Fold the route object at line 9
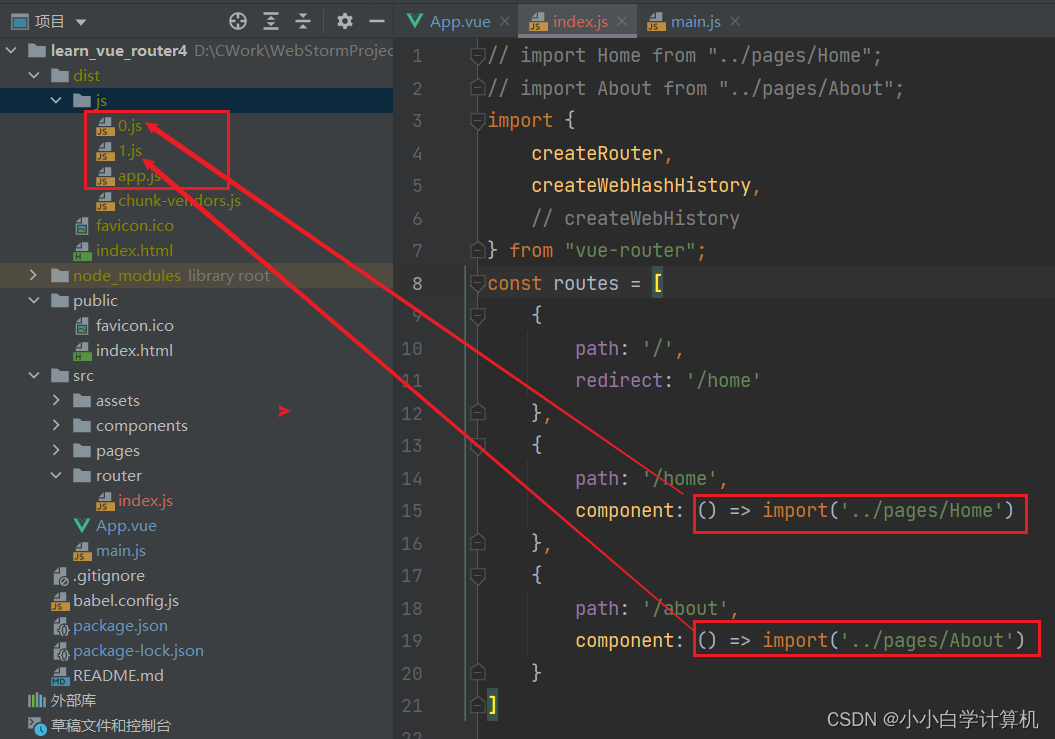1055x739 pixels. 478,315
